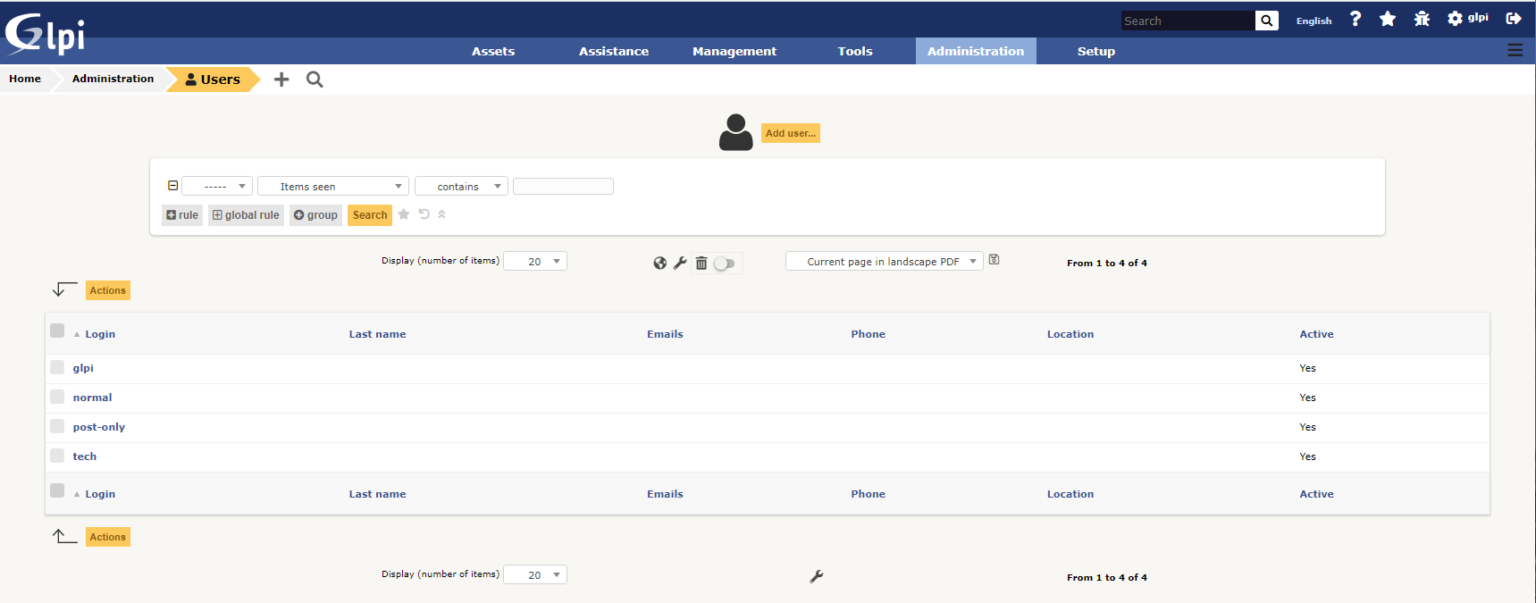Click the globe icon above the user list
The width and height of the screenshot is (1536, 603).
pyautogui.click(x=660, y=262)
